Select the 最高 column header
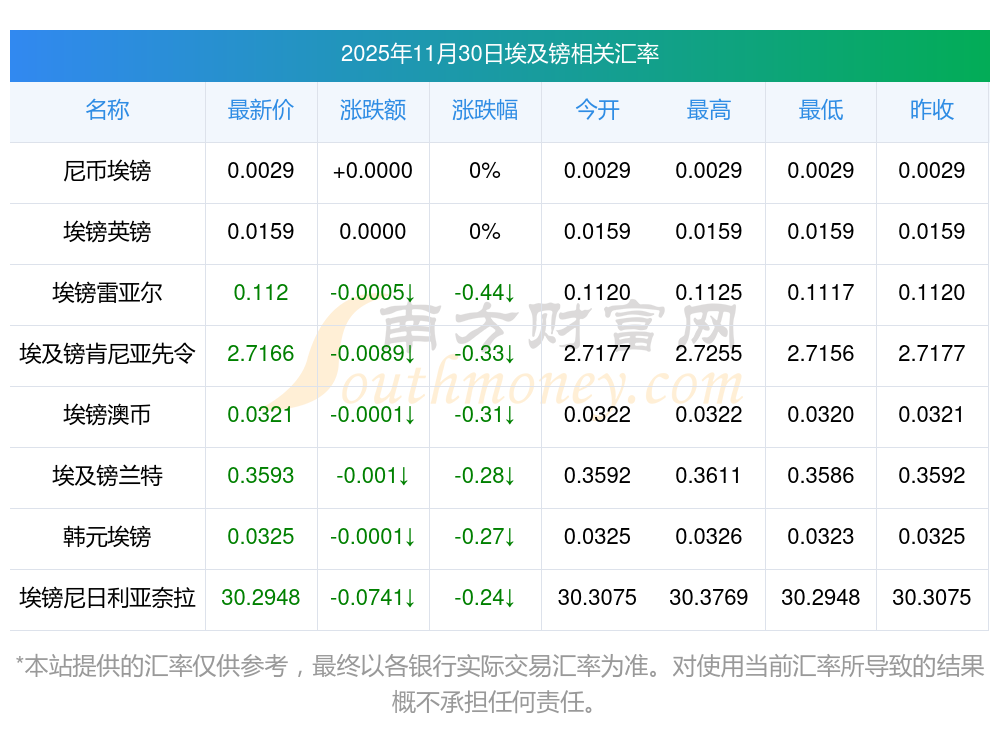The image size is (1000, 733). click(709, 110)
